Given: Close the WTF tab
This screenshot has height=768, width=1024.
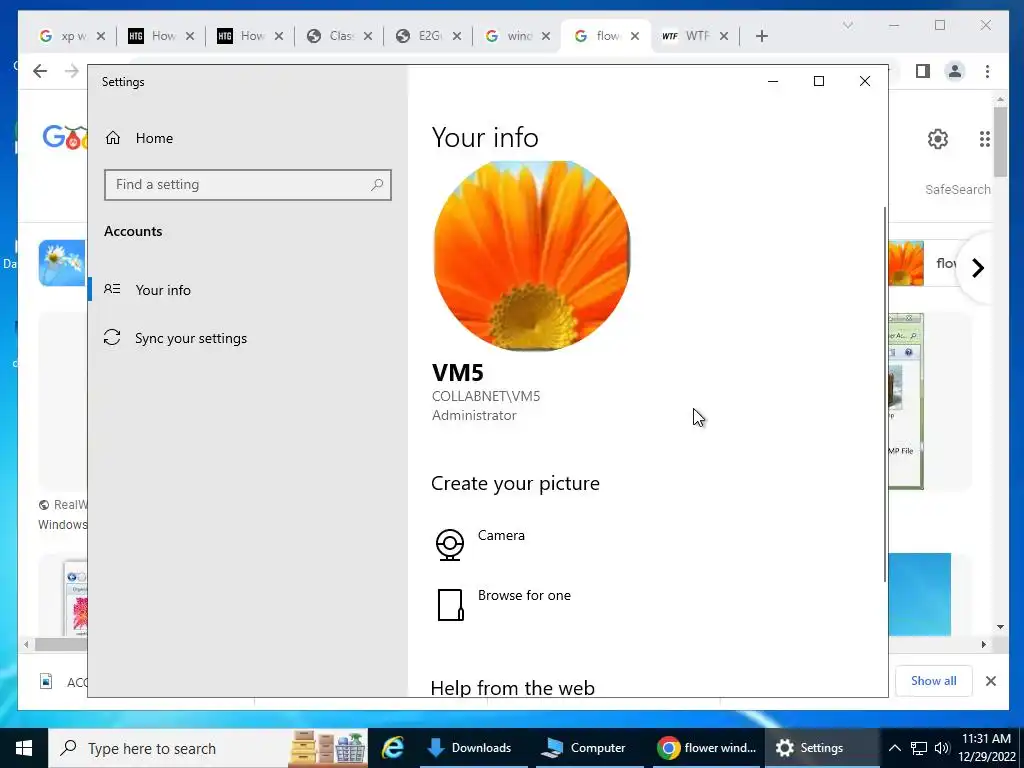Looking at the screenshot, I should click(724, 36).
